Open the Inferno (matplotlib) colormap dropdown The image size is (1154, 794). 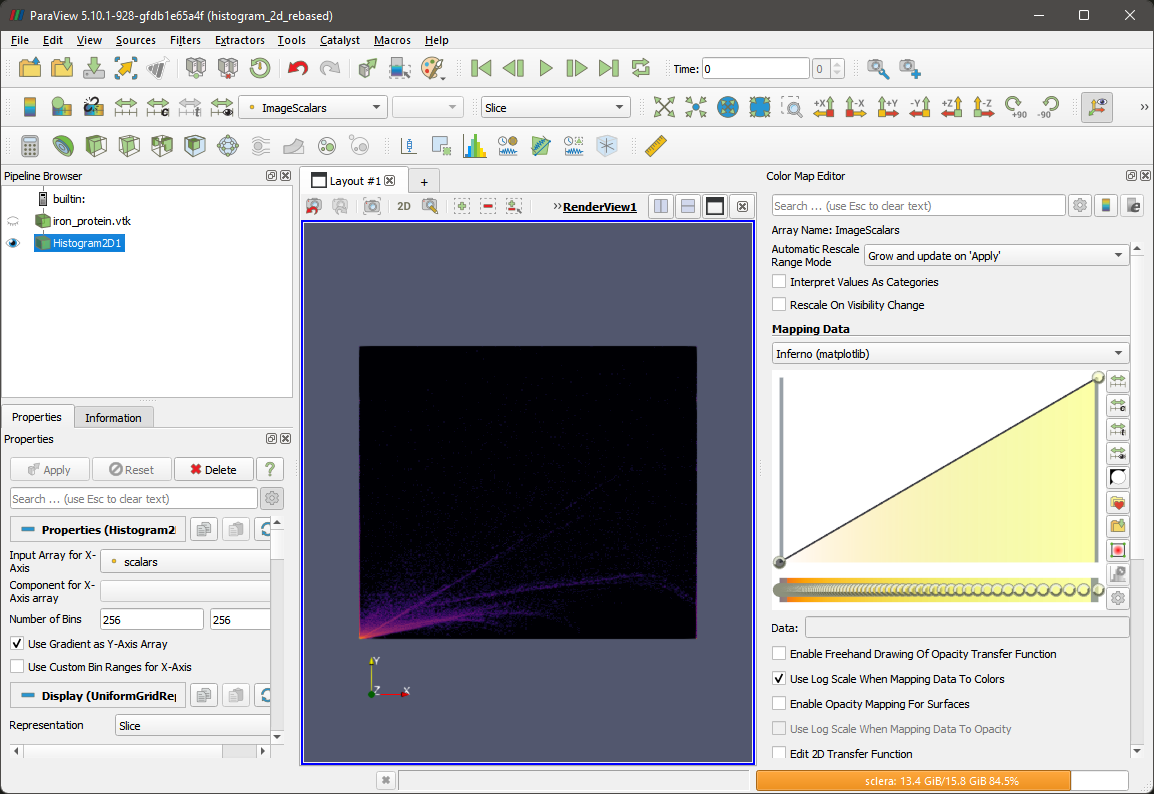(949, 352)
